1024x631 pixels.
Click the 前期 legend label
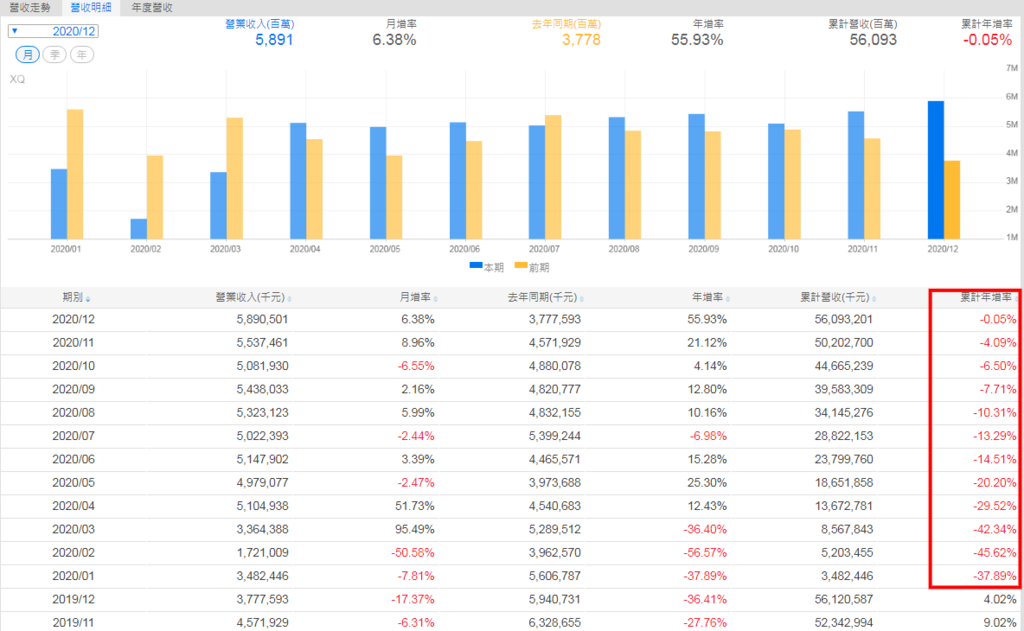539,268
